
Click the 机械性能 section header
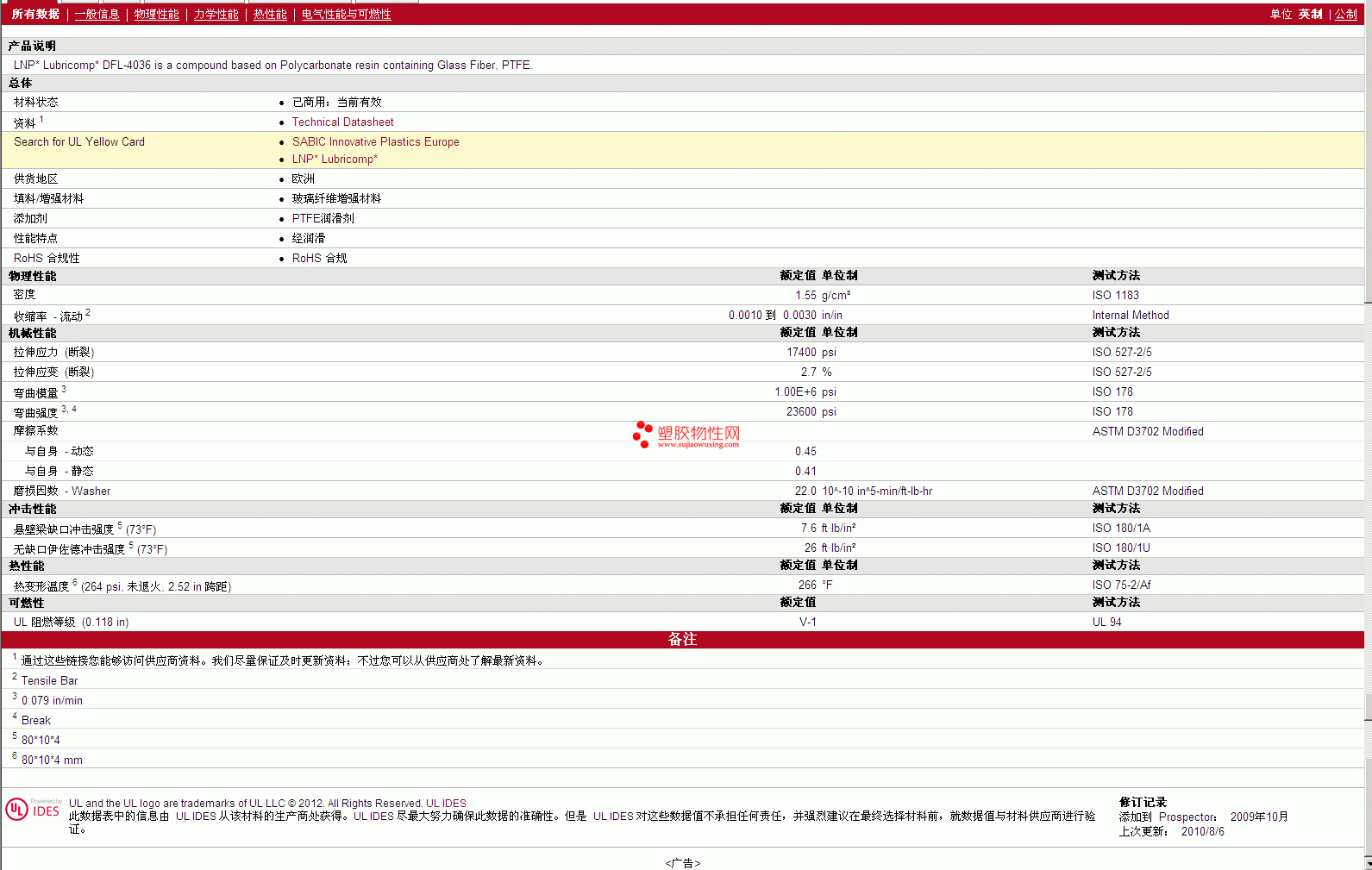coord(32,334)
